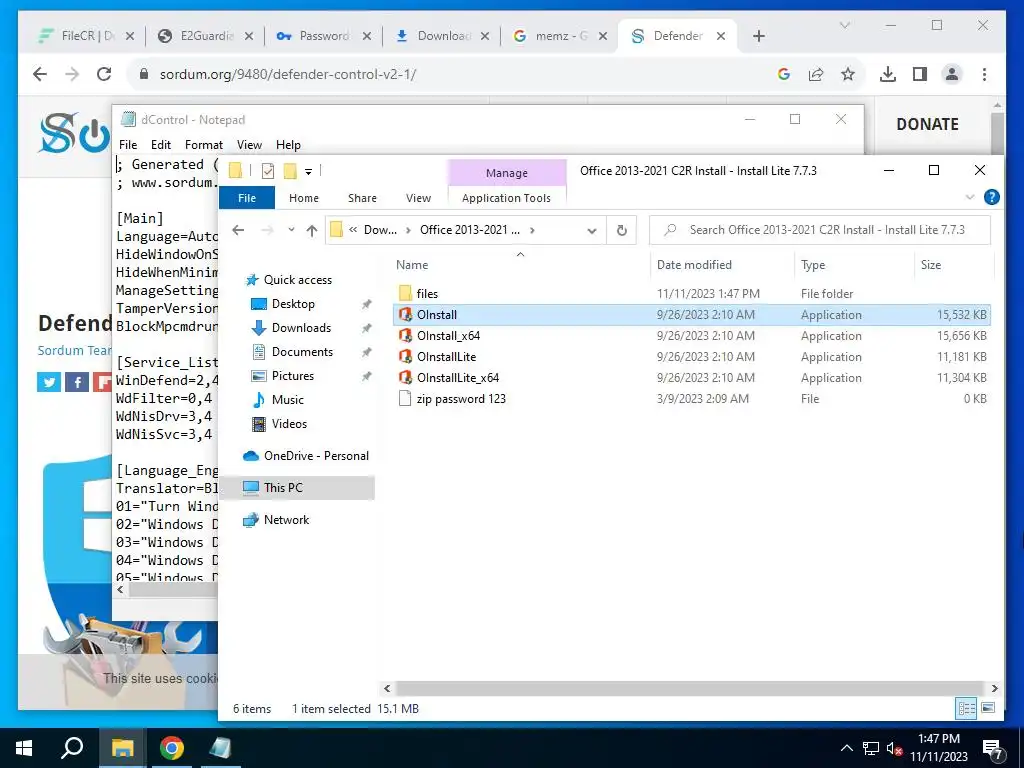The image size is (1024, 768).
Task: Sort files by Name column header
Action: (x=412, y=264)
